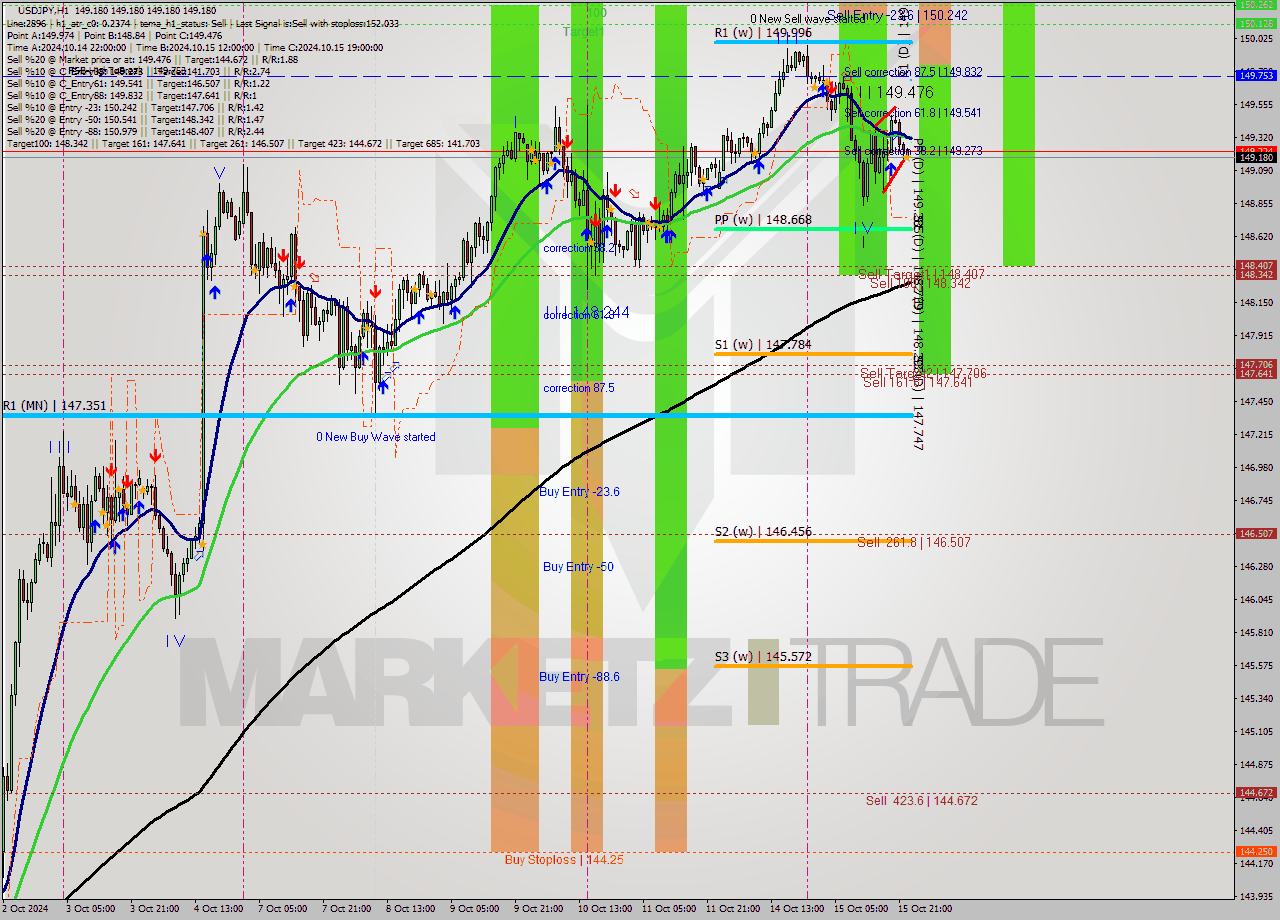Click the green 150.262 price tag
This screenshot has height=920, width=1280.
pyautogui.click(x=1256, y=5)
